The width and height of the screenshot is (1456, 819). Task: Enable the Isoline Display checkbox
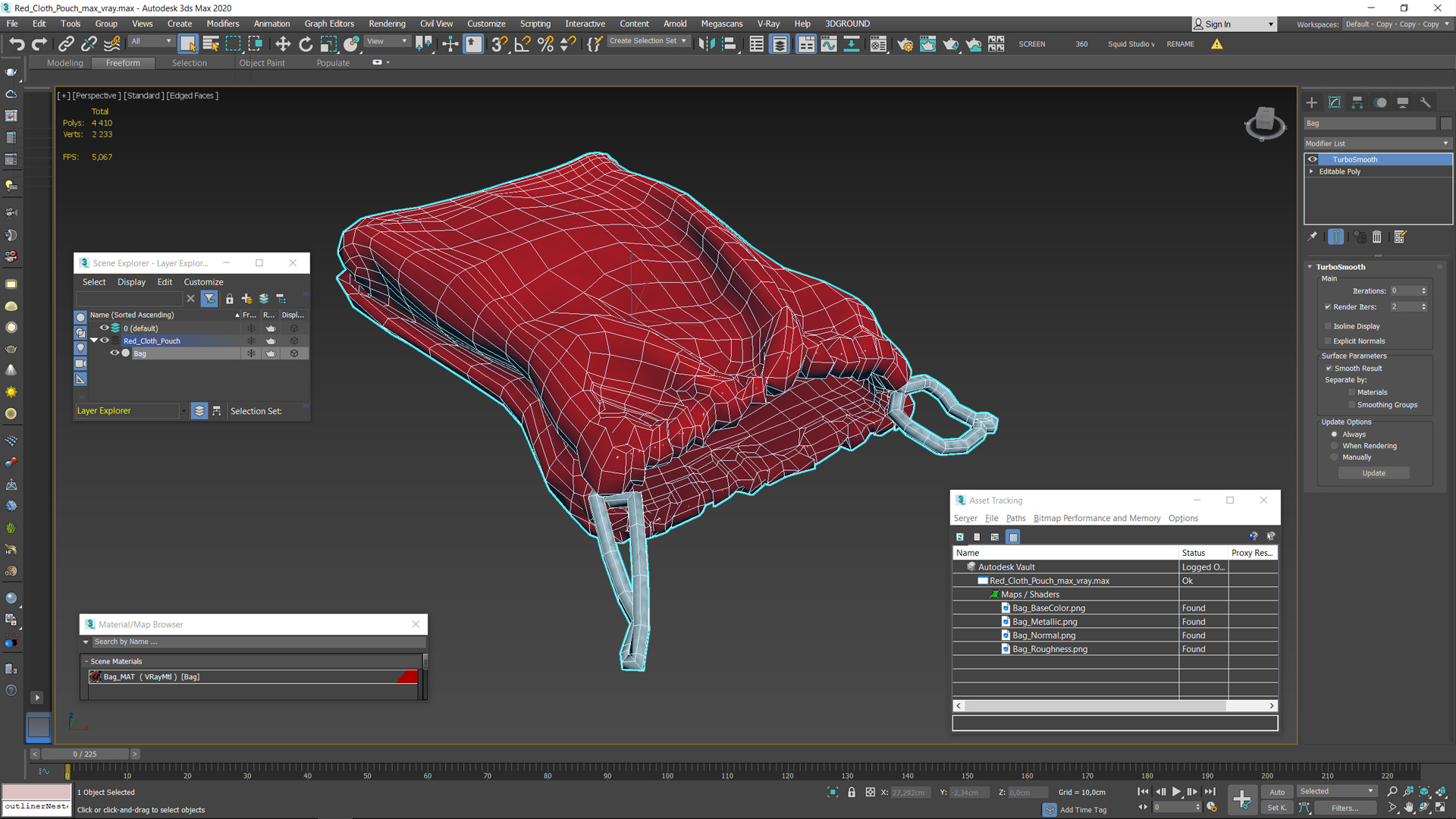(1328, 326)
